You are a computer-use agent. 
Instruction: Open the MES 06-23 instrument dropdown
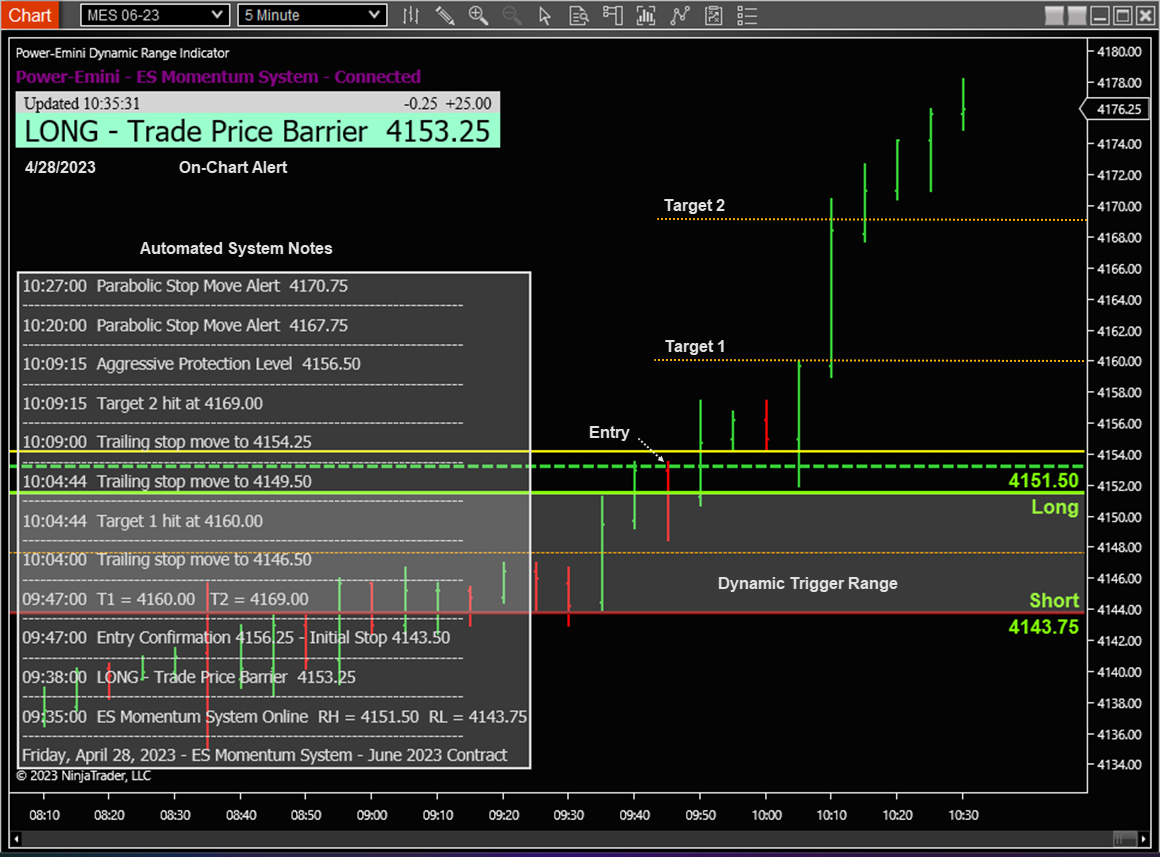153,15
